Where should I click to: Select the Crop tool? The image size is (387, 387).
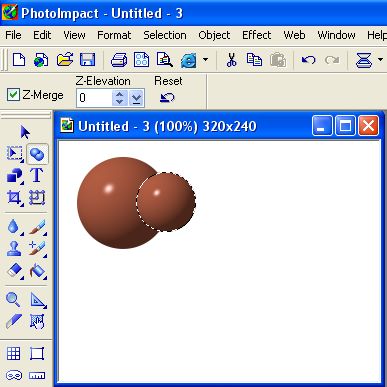(15, 198)
